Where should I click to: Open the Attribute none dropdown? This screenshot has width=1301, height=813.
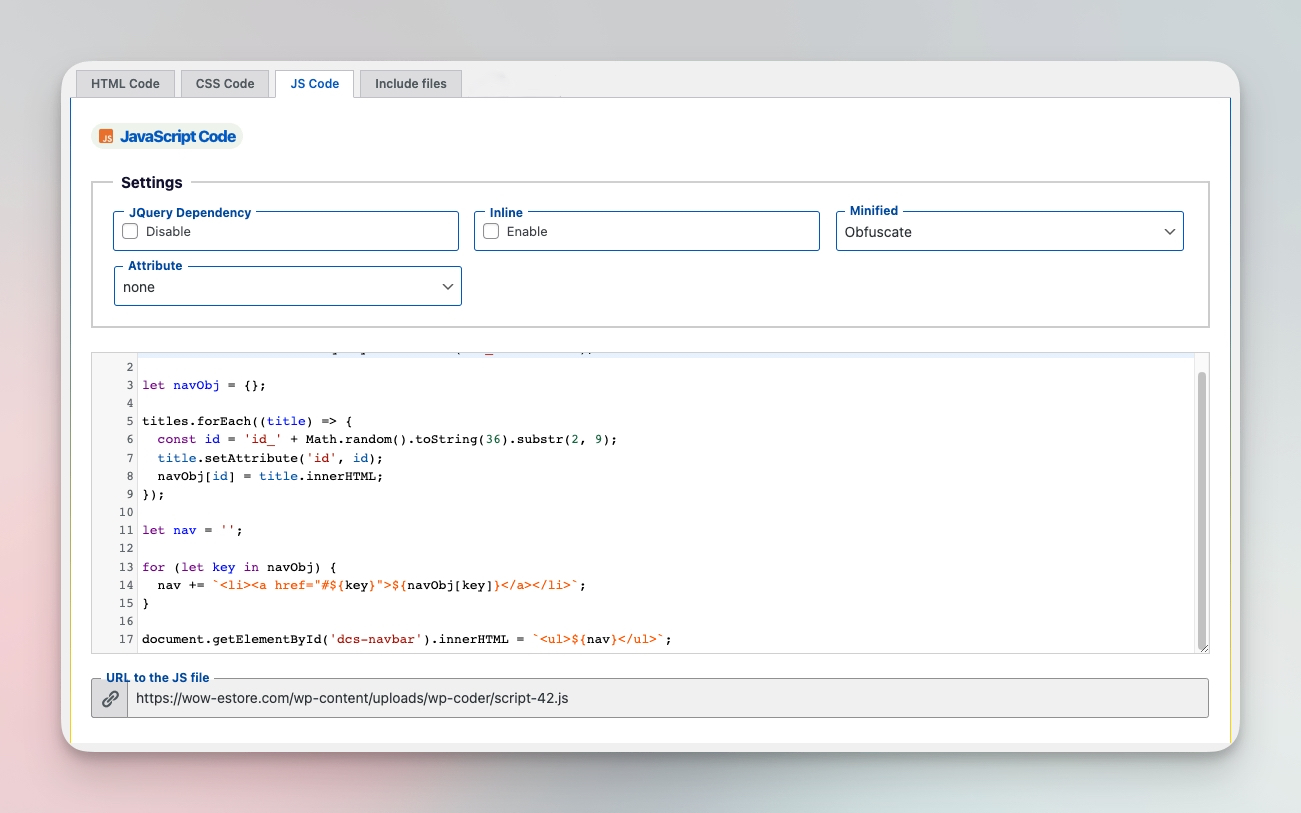pos(288,287)
